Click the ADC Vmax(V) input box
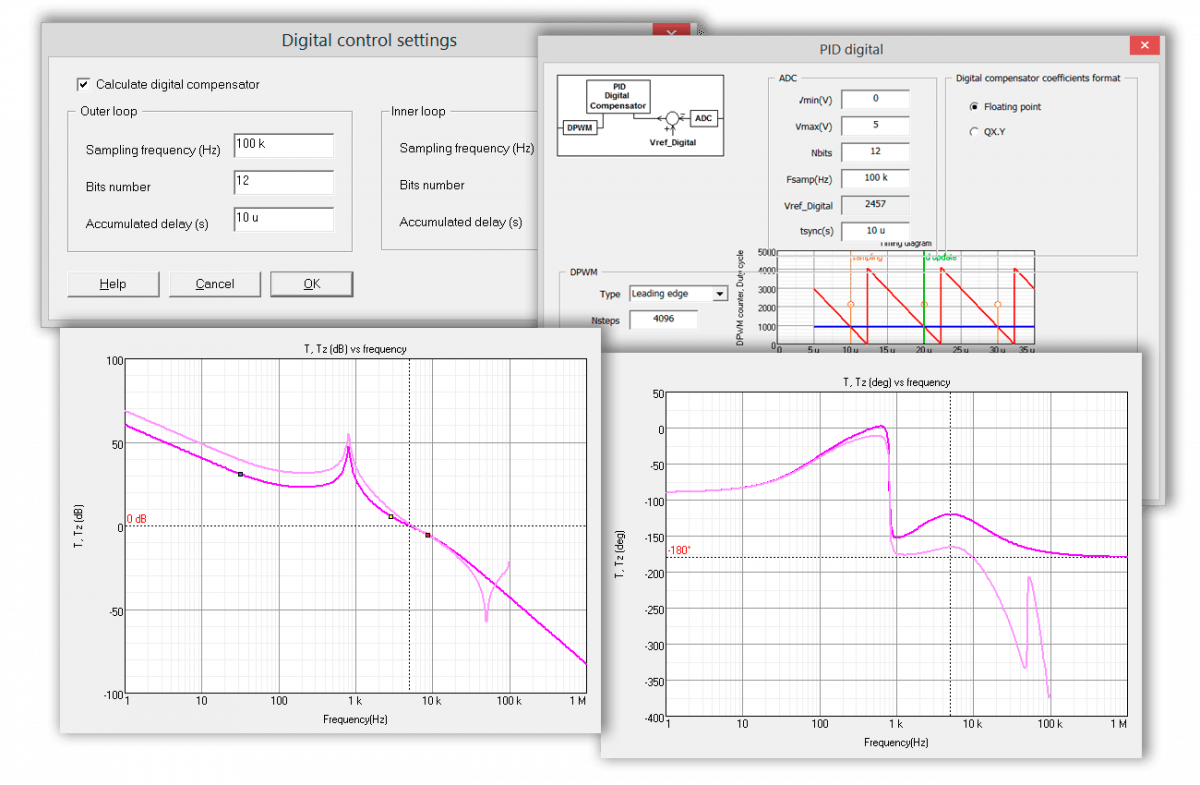The height and width of the screenshot is (785, 1200). click(x=875, y=126)
